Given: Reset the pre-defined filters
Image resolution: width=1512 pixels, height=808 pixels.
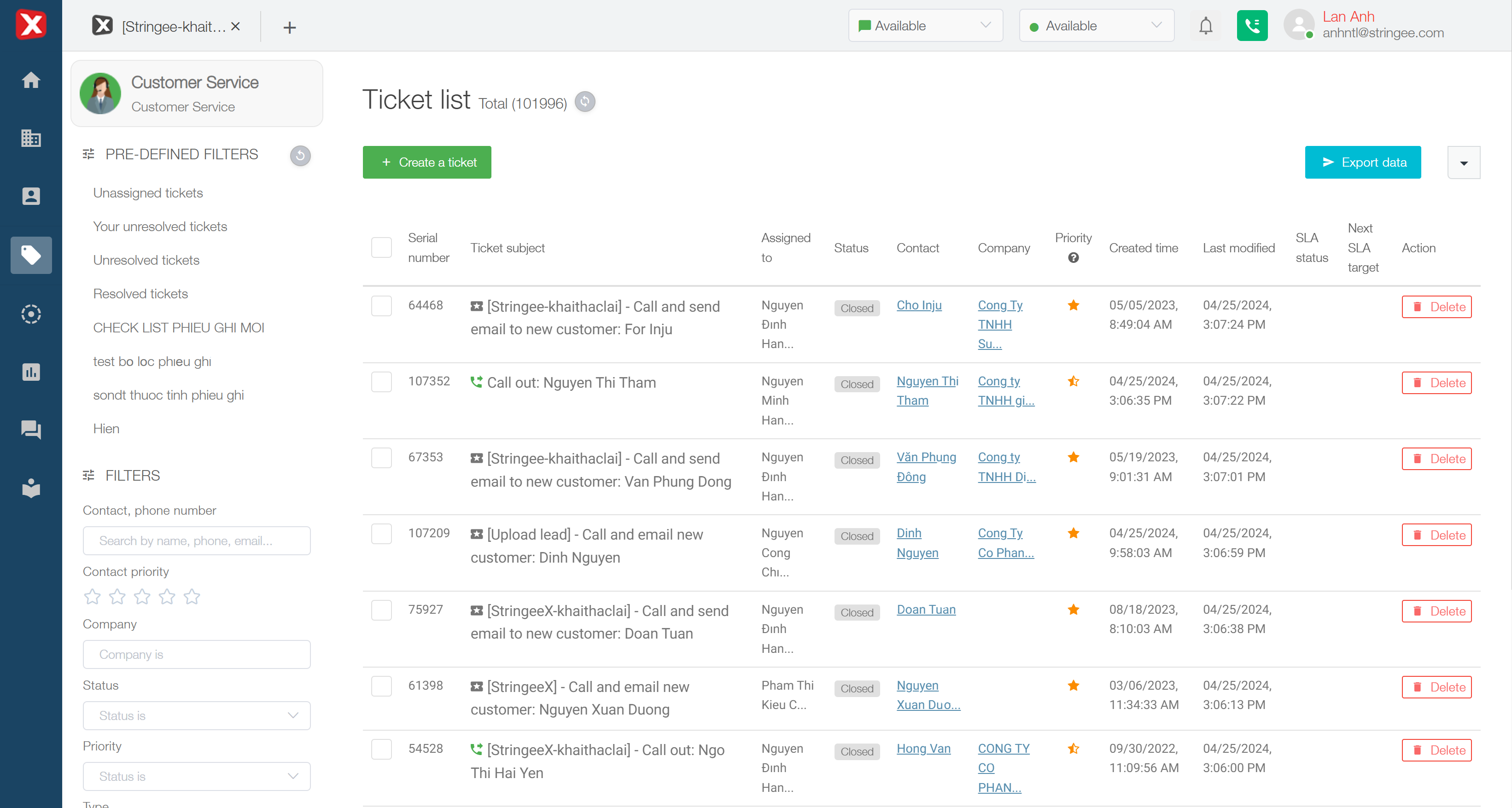Looking at the screenshot, I should click(300, 156).
